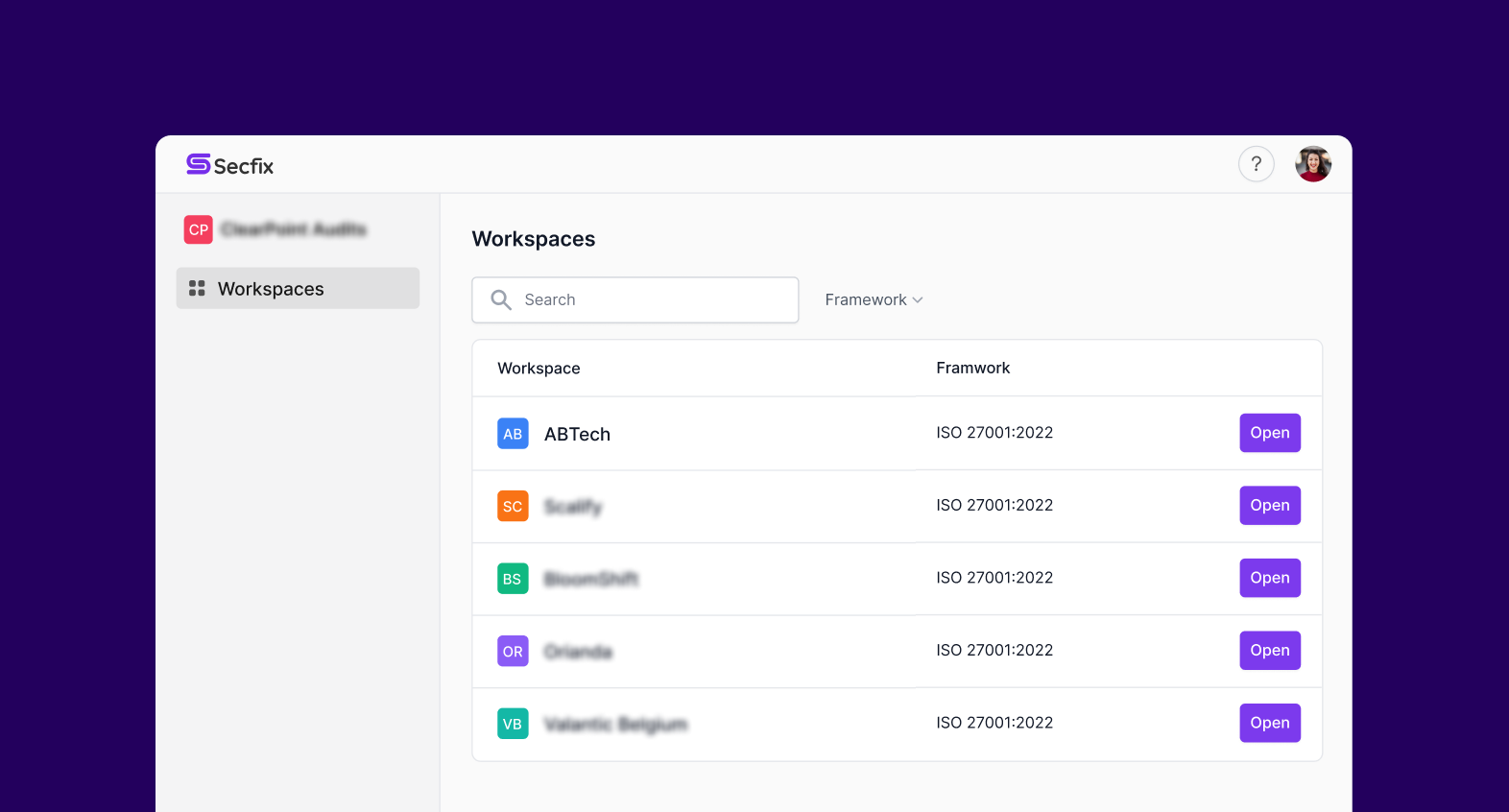Click the SC workspace badge
1509x812 pixels.
point(513,506)
